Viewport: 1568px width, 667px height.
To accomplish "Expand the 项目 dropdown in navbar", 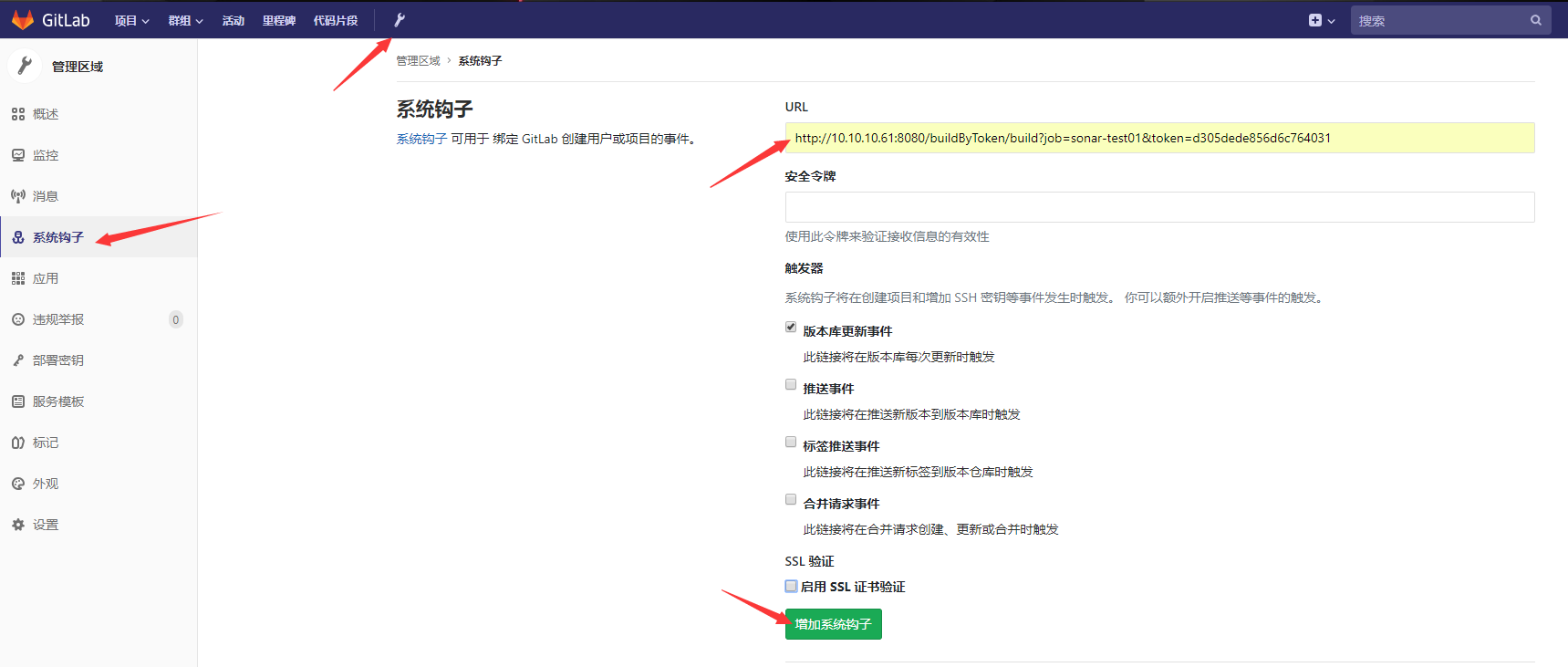I will (132, 20).
